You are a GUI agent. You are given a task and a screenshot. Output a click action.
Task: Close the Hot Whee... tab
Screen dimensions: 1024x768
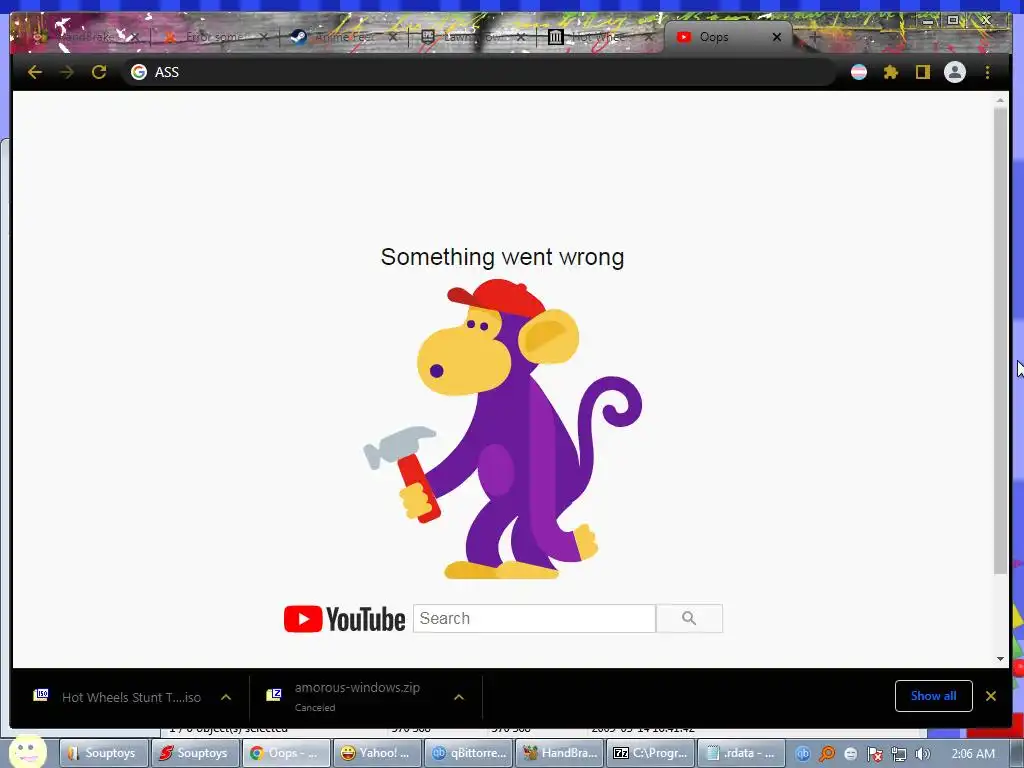tap(648, 37)
